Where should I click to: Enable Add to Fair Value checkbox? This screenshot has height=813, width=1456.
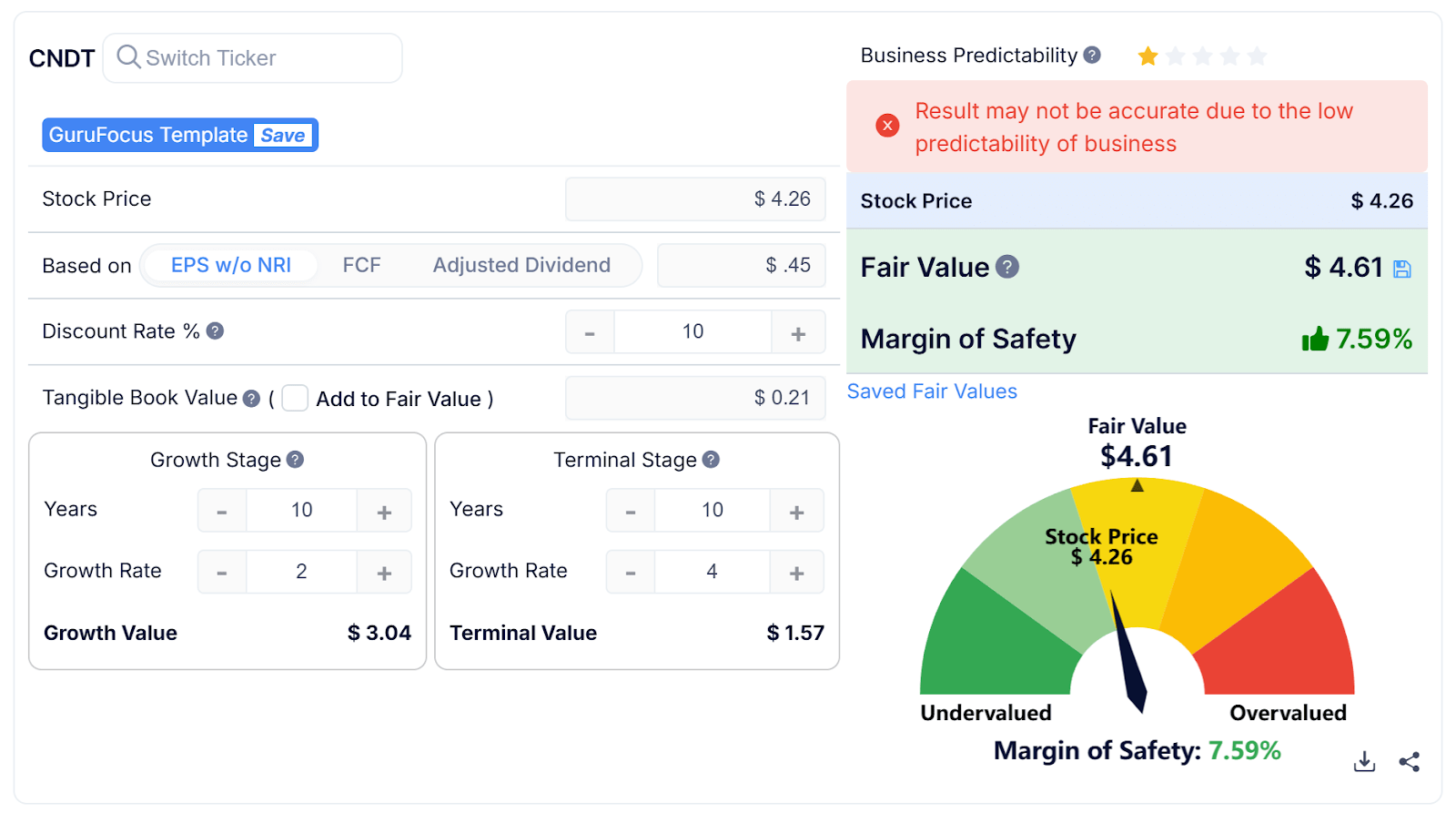click(x=295, y=398)
